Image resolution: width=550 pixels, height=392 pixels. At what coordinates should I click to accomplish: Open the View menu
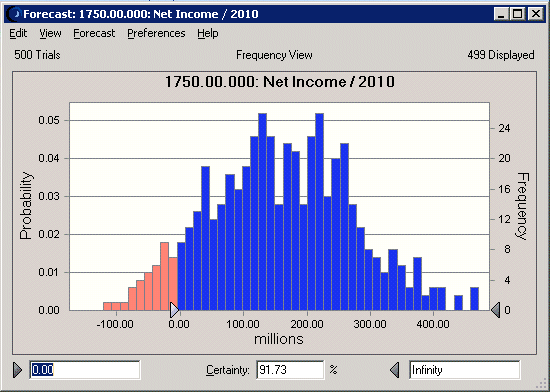point(50,33)
